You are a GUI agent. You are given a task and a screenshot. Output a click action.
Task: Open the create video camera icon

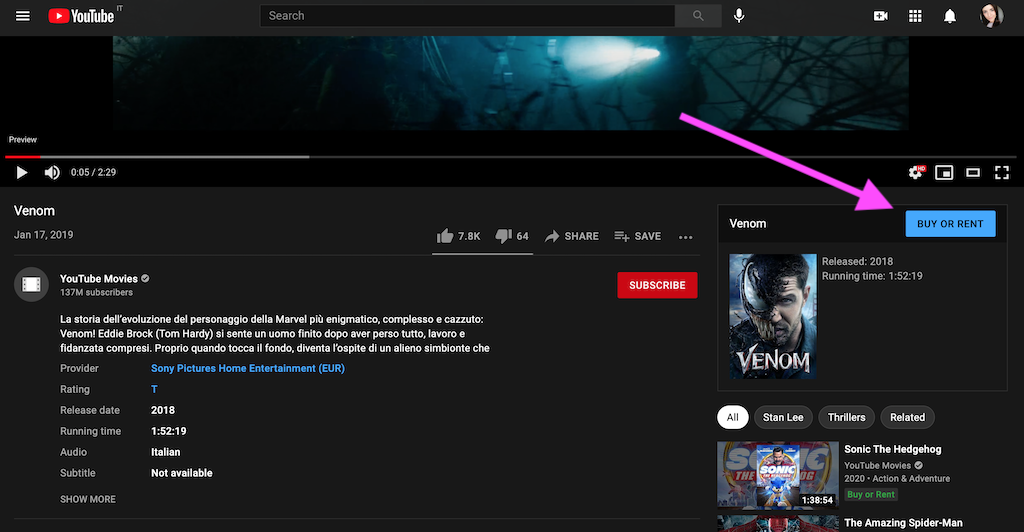coord(880,16)
